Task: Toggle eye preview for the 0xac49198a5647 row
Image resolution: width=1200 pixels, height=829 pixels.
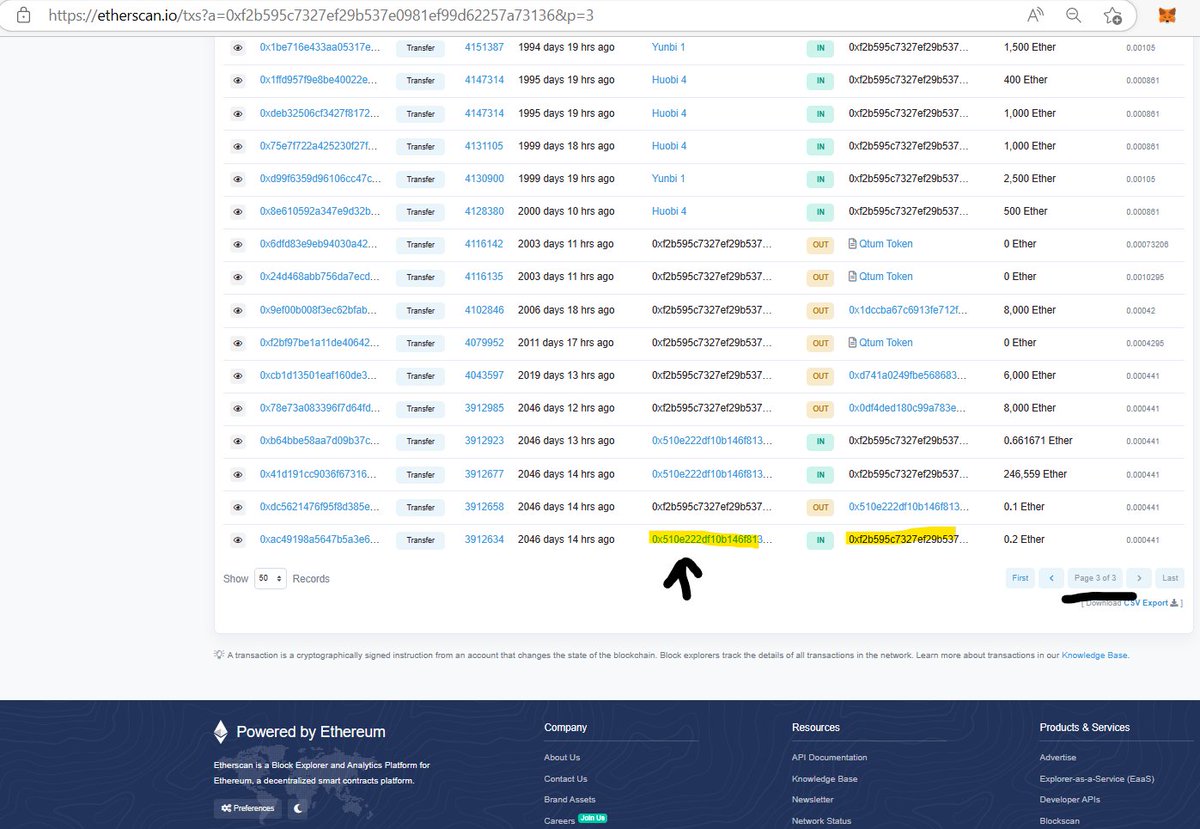Action: click(238, 540)
